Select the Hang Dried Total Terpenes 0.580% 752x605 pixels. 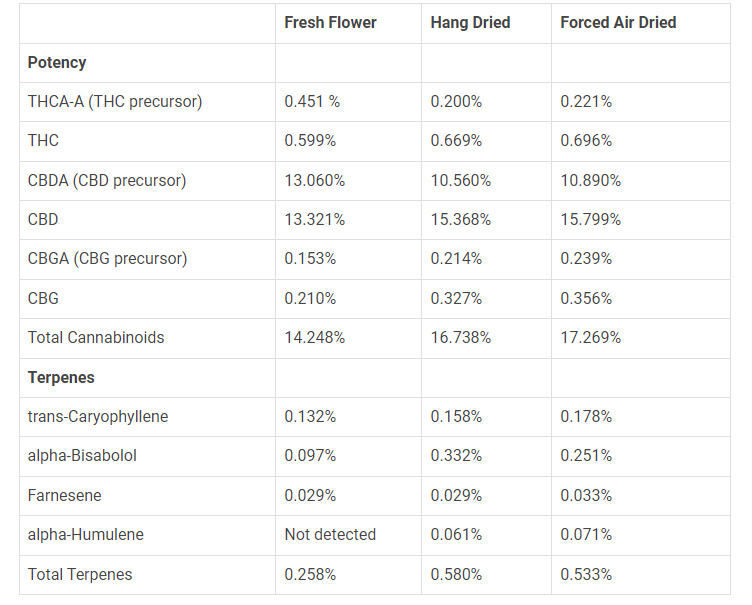456,575
